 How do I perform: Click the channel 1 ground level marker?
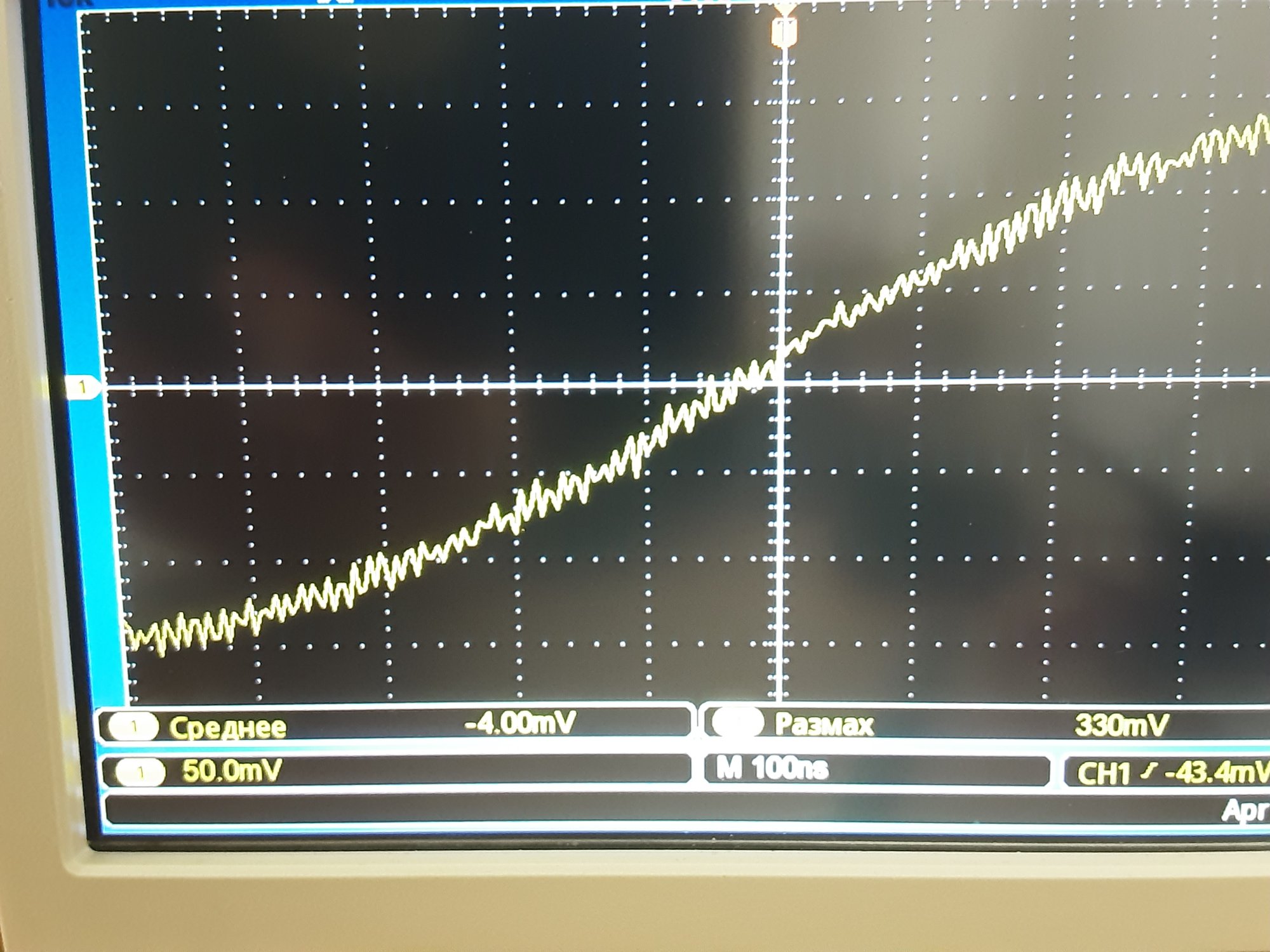(x=83, y=387)
